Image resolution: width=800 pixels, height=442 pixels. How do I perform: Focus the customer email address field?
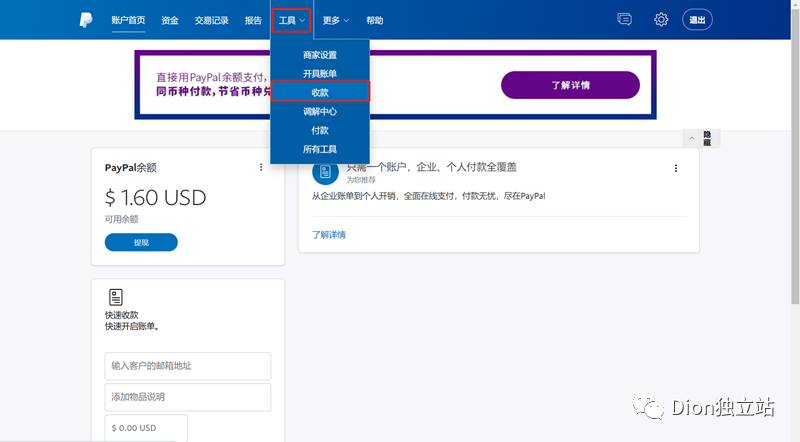click(x=188, y=366)
